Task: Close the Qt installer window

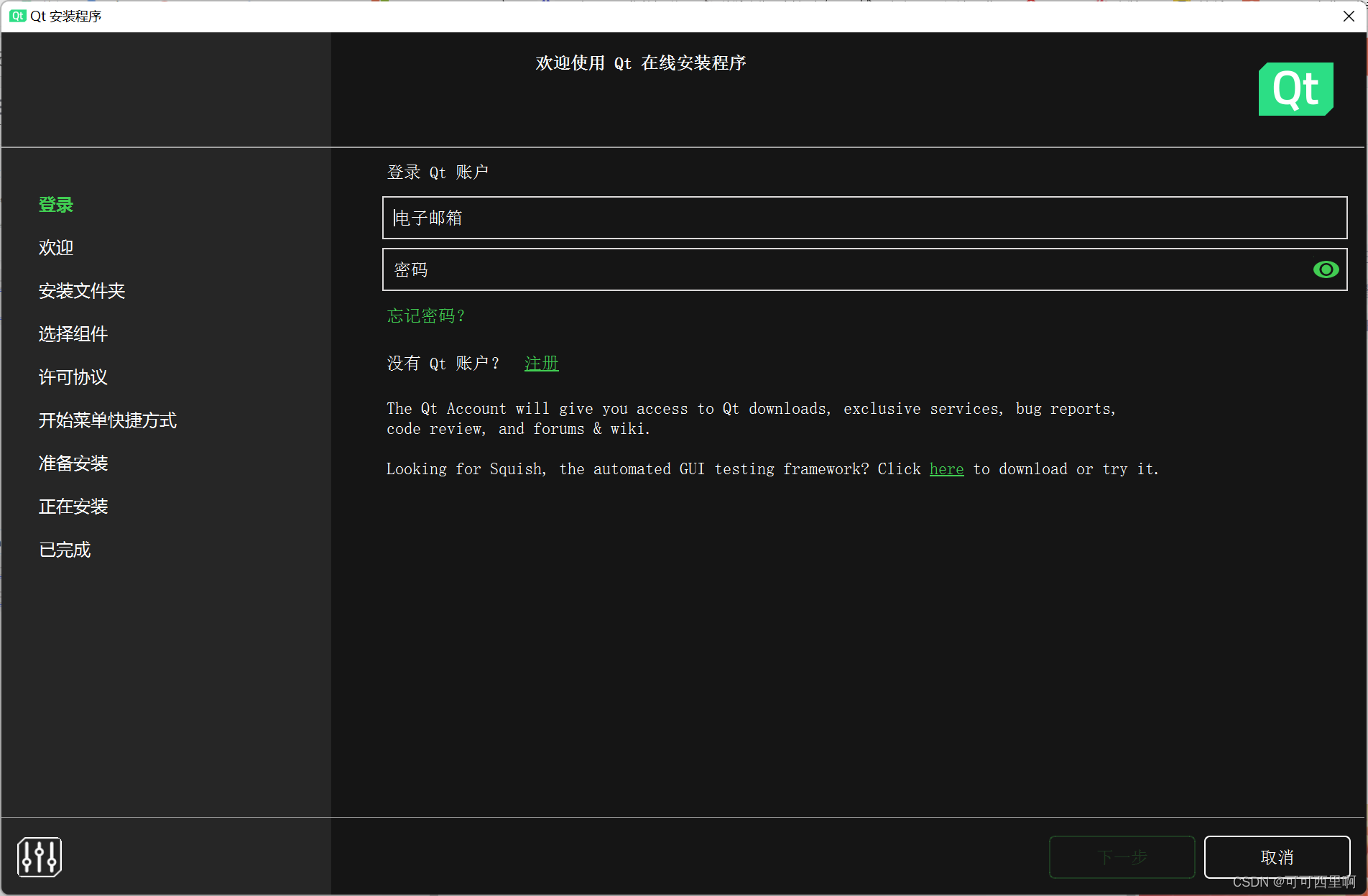Action: (1349, 16)
